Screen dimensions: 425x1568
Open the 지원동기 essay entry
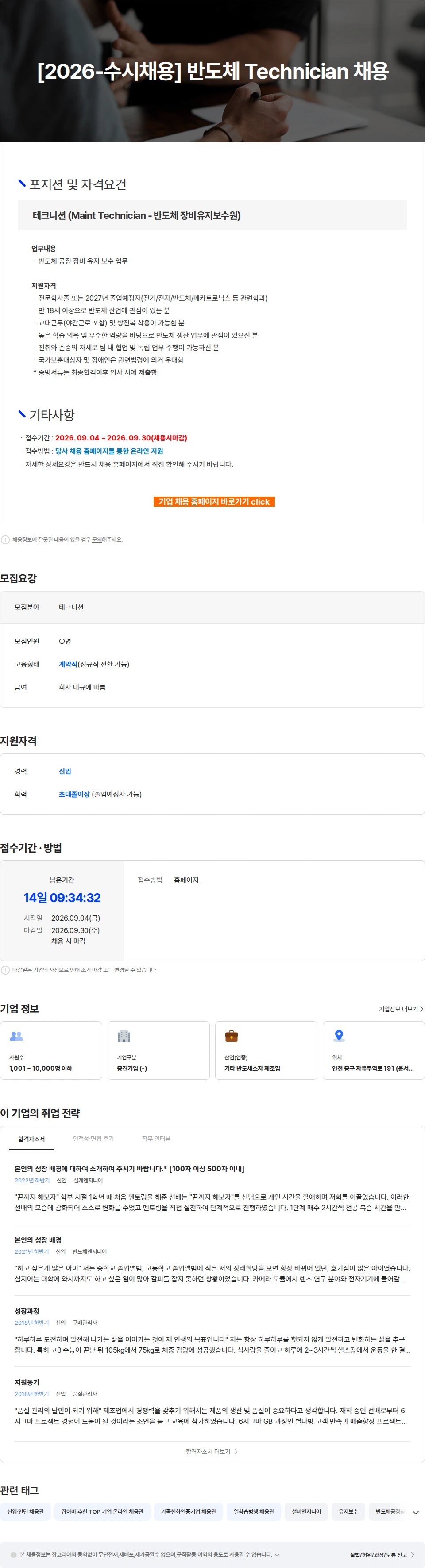click(27, 1382)
